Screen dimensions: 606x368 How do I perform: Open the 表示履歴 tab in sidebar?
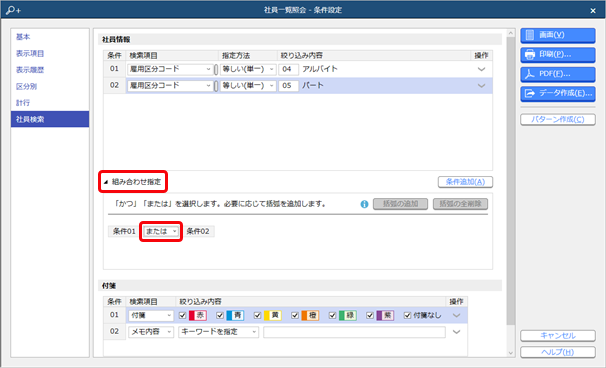(50, 70)
